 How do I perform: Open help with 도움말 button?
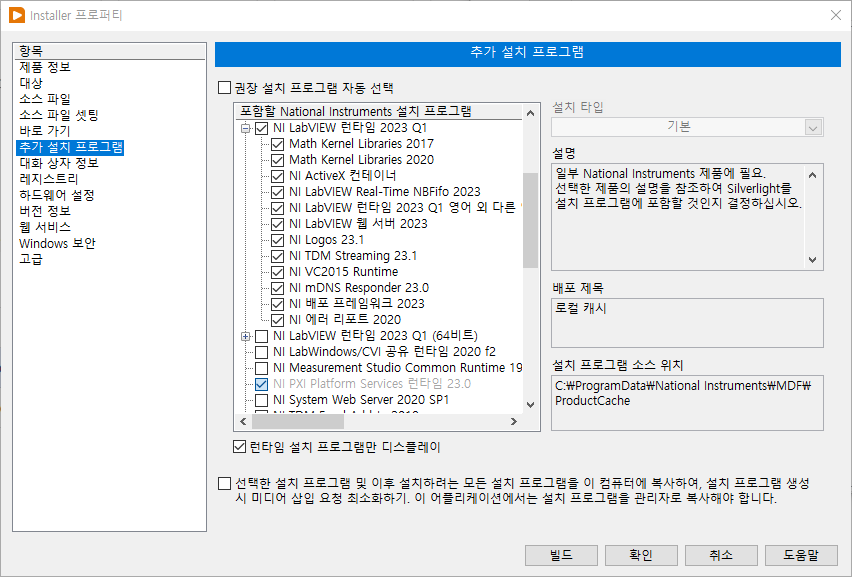(801, 555)
